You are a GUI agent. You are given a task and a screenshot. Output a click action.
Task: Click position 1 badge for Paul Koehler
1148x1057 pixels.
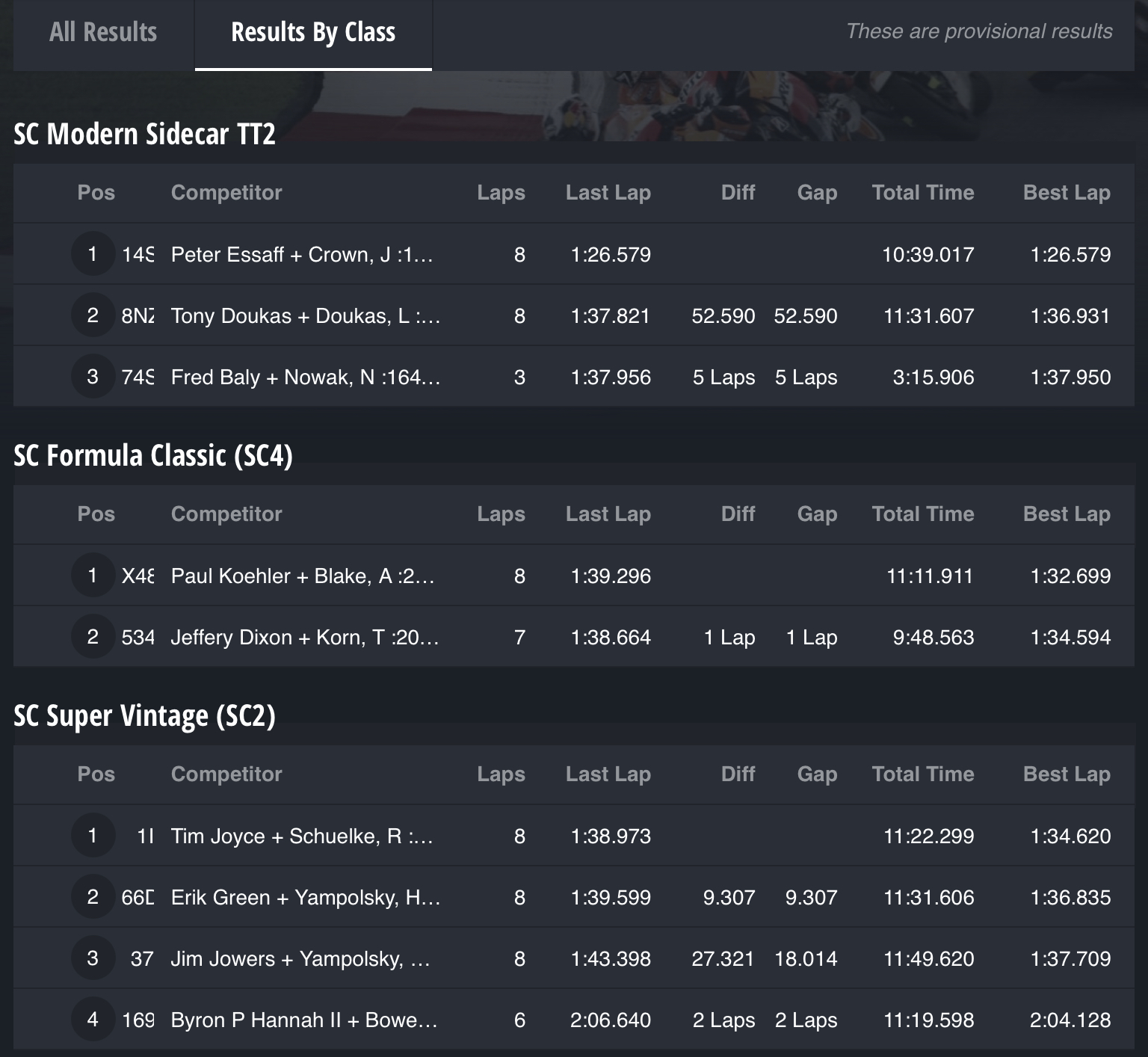tap(93, 576)
